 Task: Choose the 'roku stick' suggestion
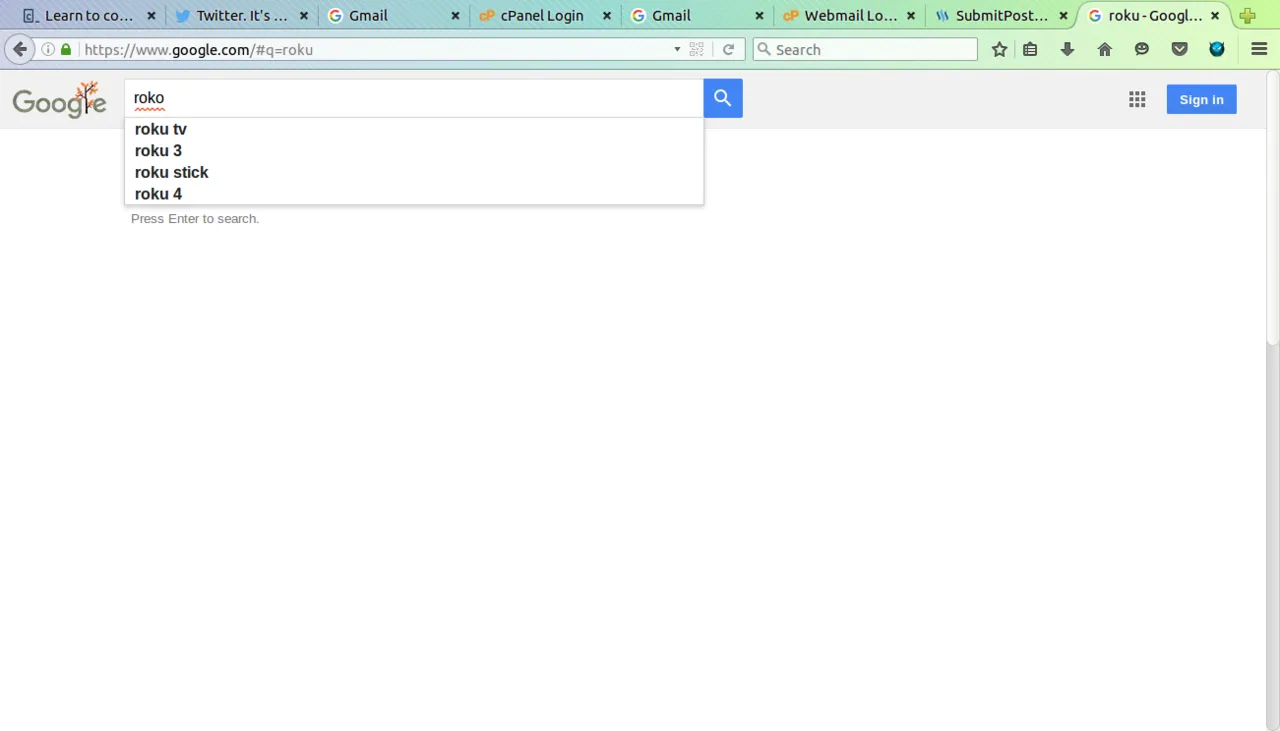click(x=414, y=172)
